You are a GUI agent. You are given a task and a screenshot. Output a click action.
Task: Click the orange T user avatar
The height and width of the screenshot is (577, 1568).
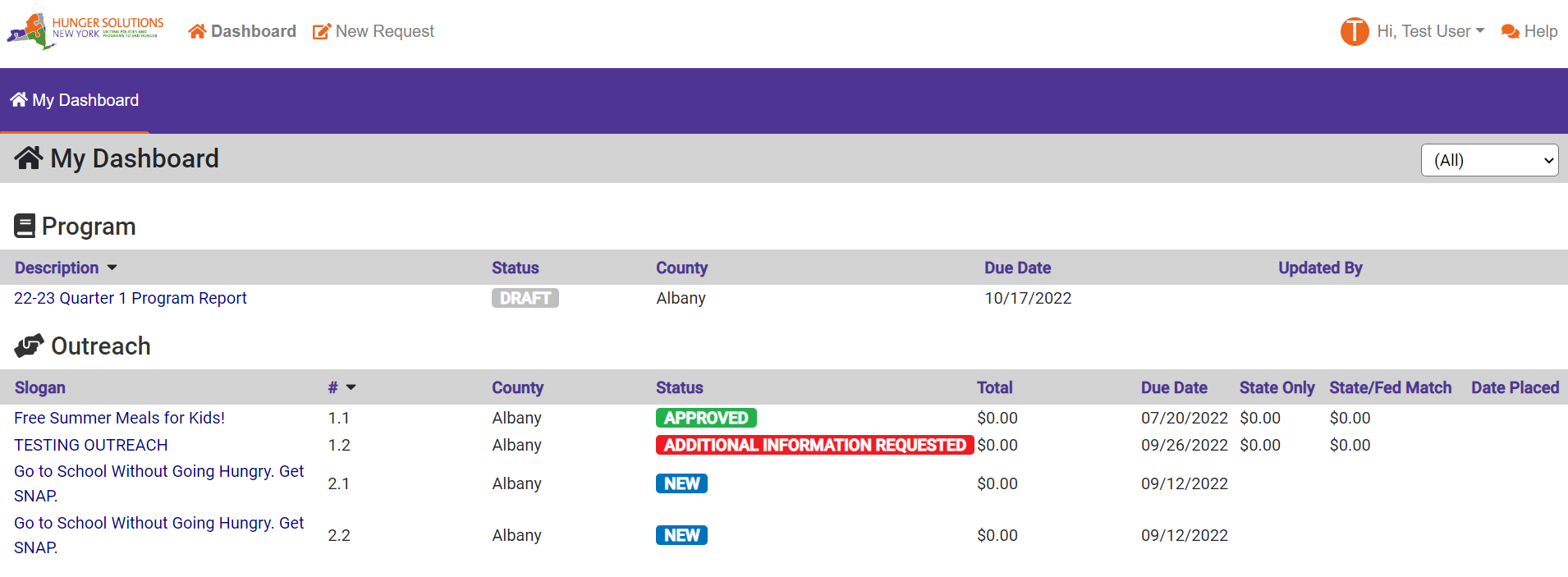(x=1355, y=31)
